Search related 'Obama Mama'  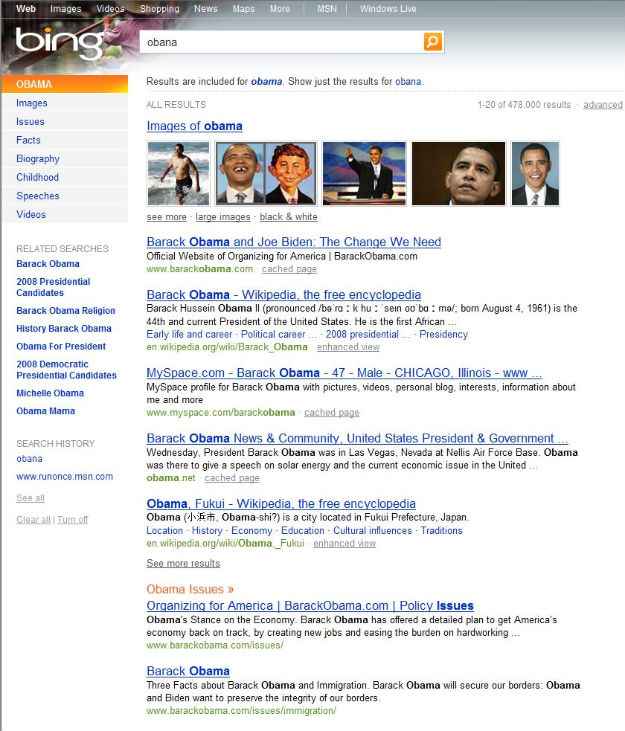[x=45, y=411]
